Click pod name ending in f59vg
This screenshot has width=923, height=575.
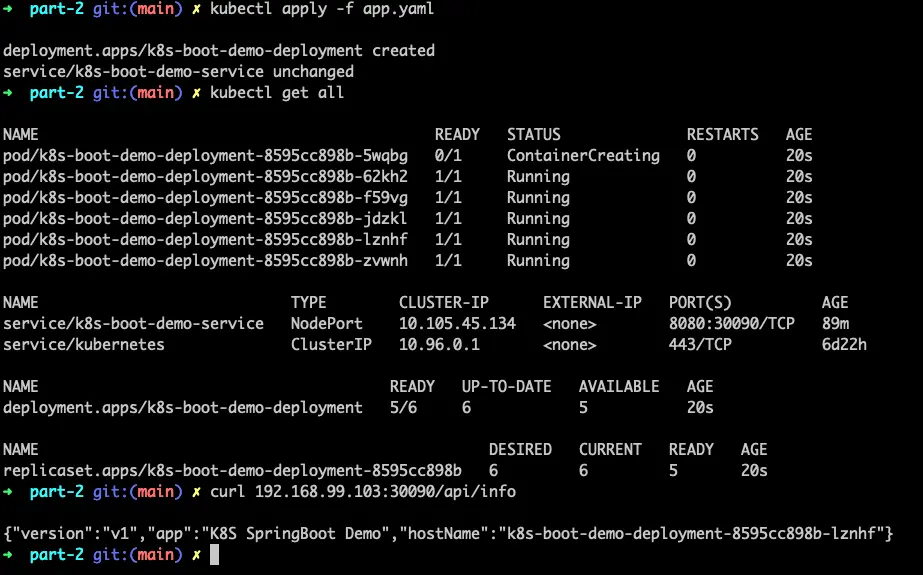[x=205, y=198]
